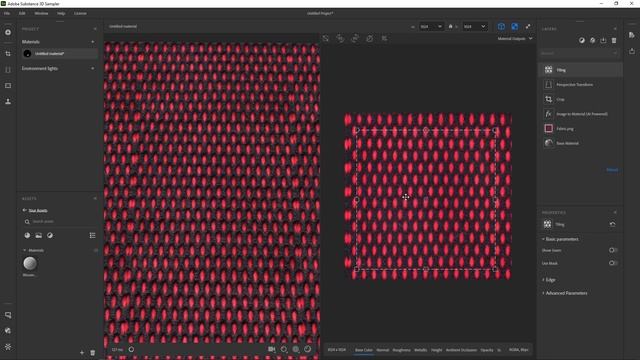Switch to the Height channel tab

point(436,350)
